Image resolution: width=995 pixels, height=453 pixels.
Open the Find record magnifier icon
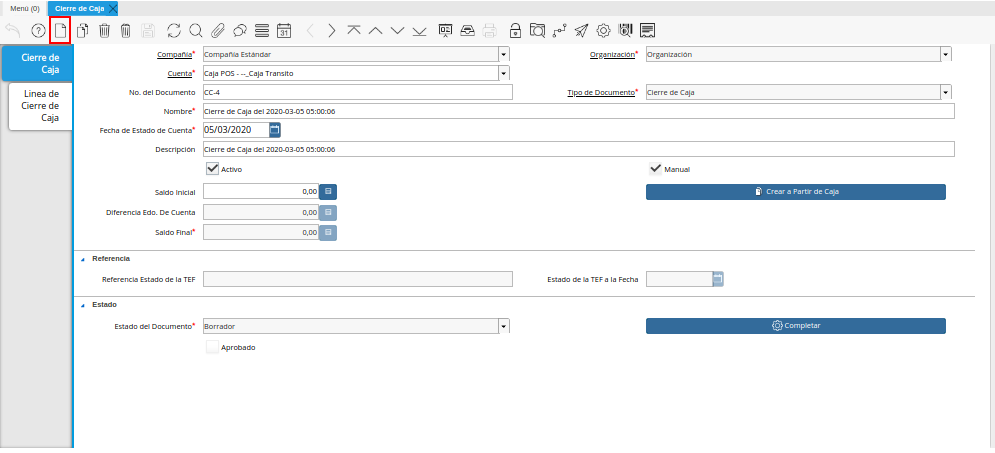[196, 30]
